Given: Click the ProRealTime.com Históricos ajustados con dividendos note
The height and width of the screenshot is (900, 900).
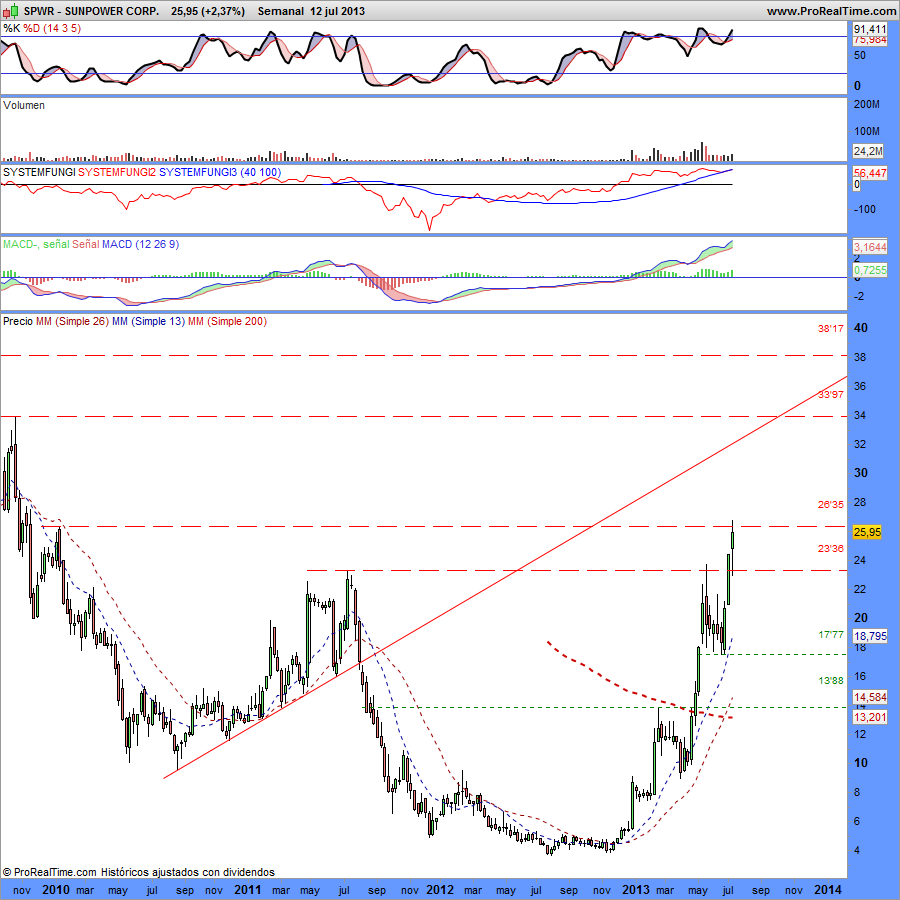Looking at the screenshot, I should click(138, 872).
